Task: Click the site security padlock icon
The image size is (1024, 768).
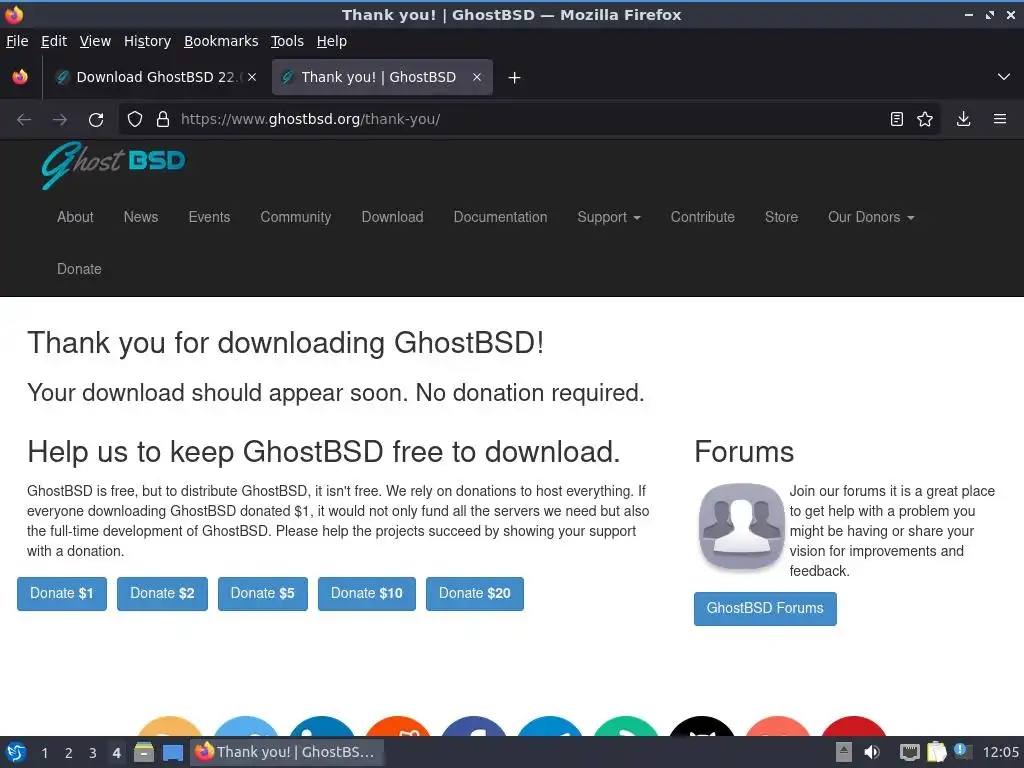Action: pyautogui.click(x=163, y=119)
